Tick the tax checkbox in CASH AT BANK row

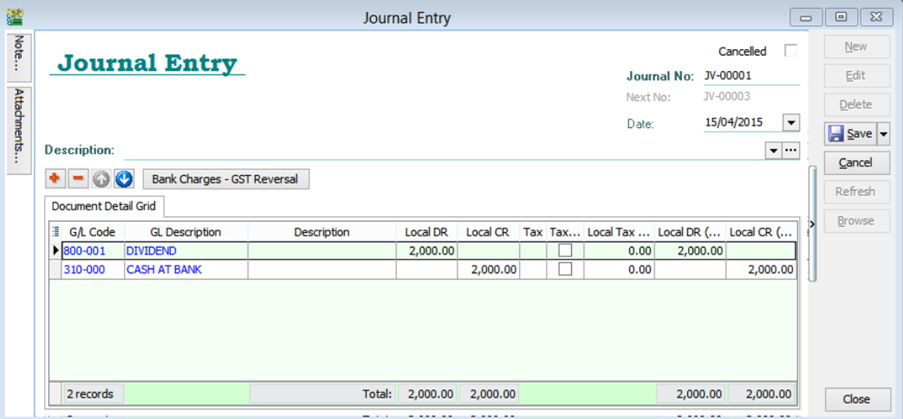565,270
